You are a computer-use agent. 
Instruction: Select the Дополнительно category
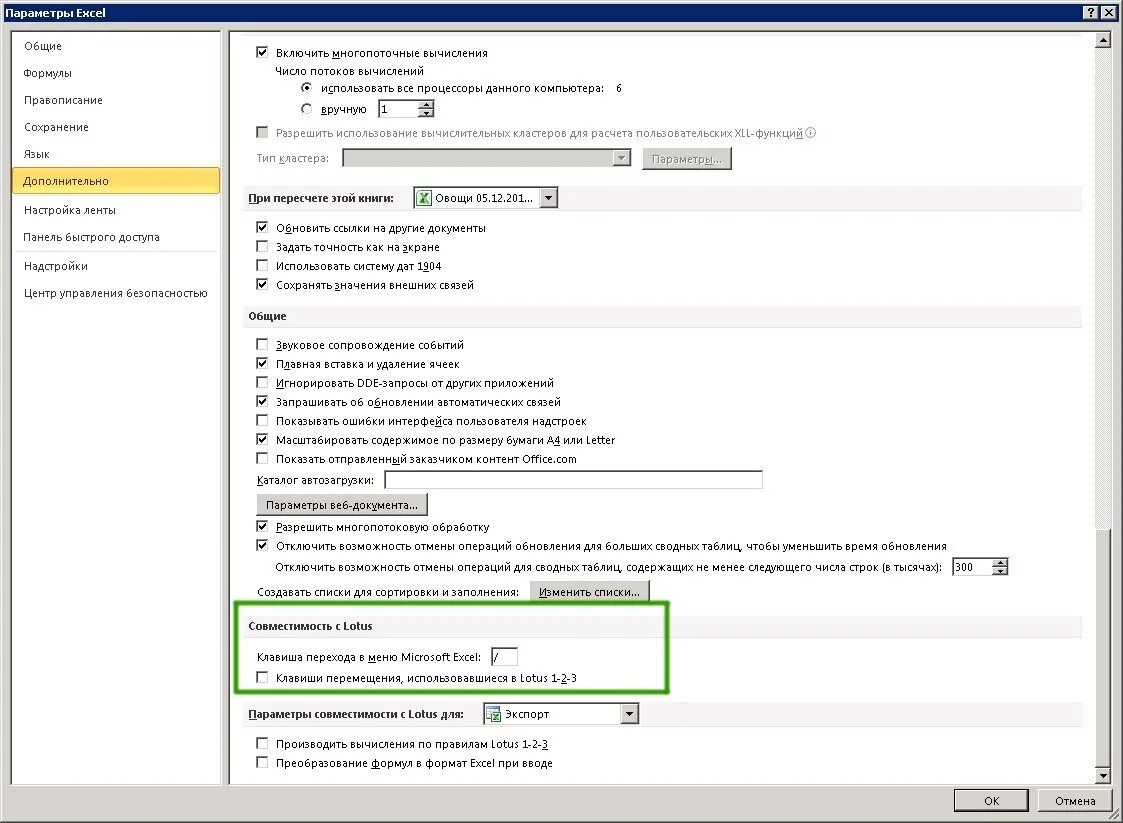115,181
